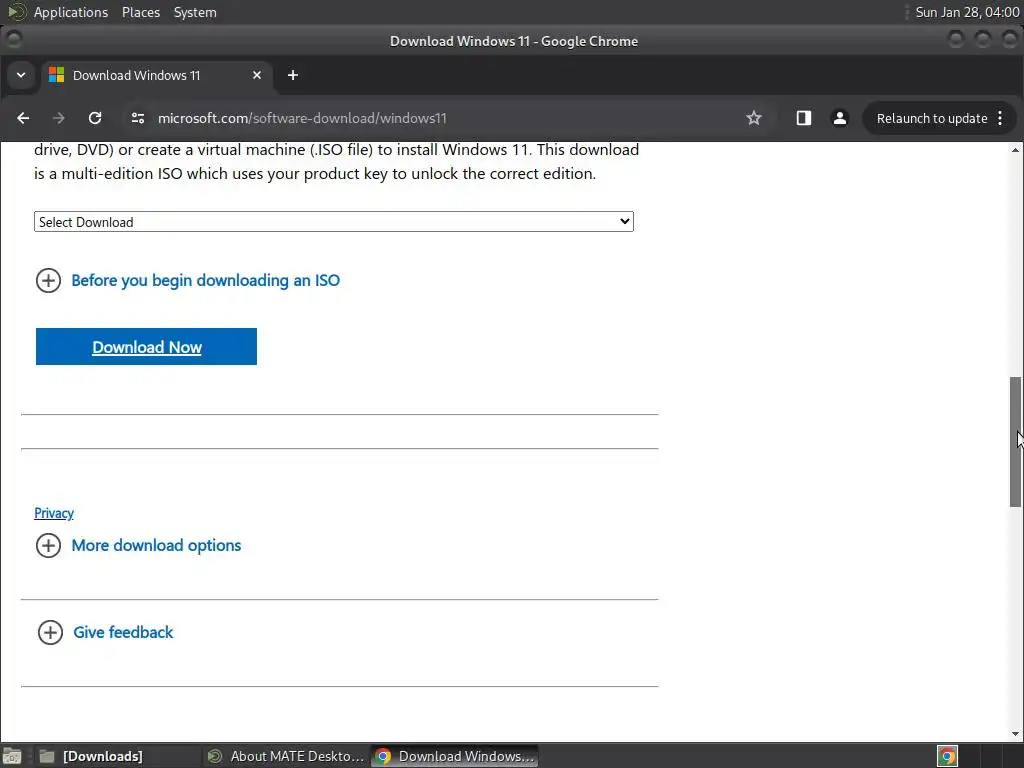Image resolution: width=1024 pixels, height=768 pixels.
Task: Open the System menu
Action: [195, 12]
